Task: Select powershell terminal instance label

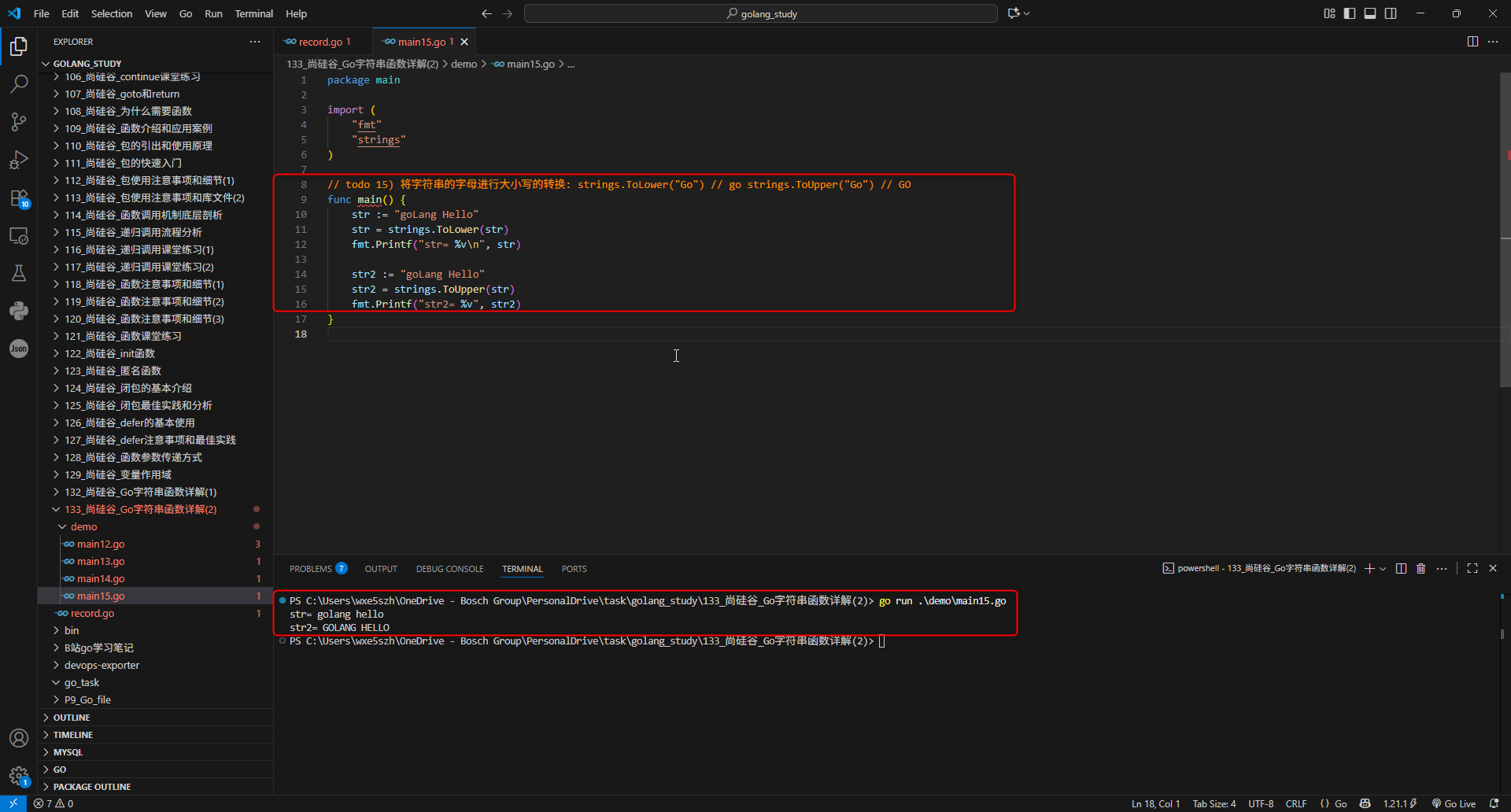Action: pyautogui.click(x=1259, y=568)
